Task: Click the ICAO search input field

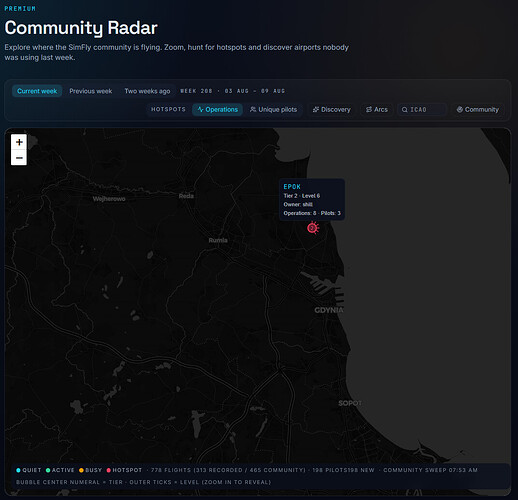Action: [x=422, y=110]
